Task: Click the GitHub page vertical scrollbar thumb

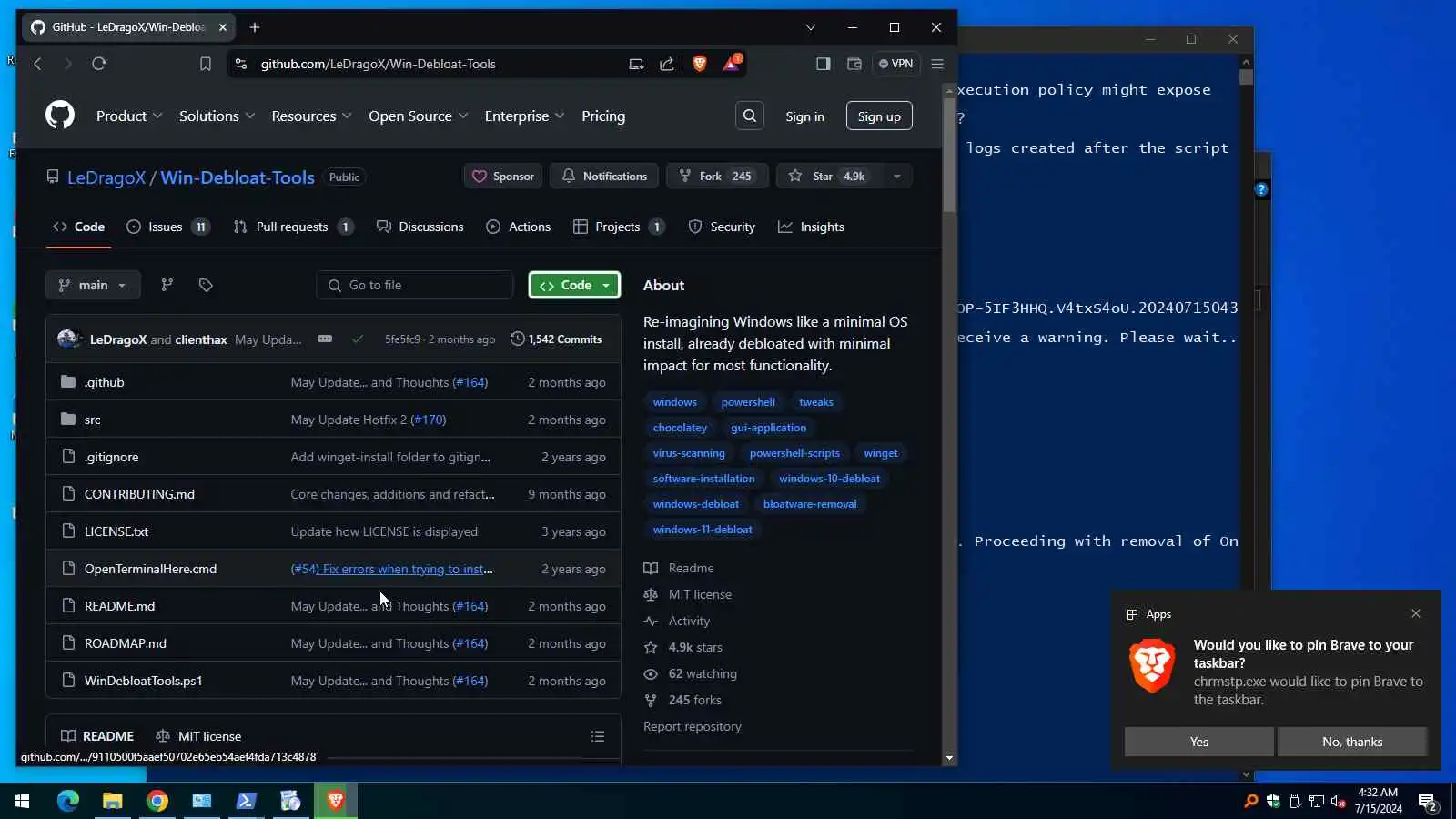Action: click(x=949, y=156)
